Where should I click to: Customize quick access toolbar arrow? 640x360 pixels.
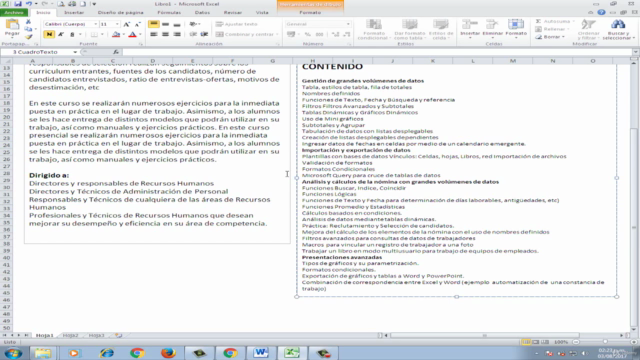click(94, 4)
